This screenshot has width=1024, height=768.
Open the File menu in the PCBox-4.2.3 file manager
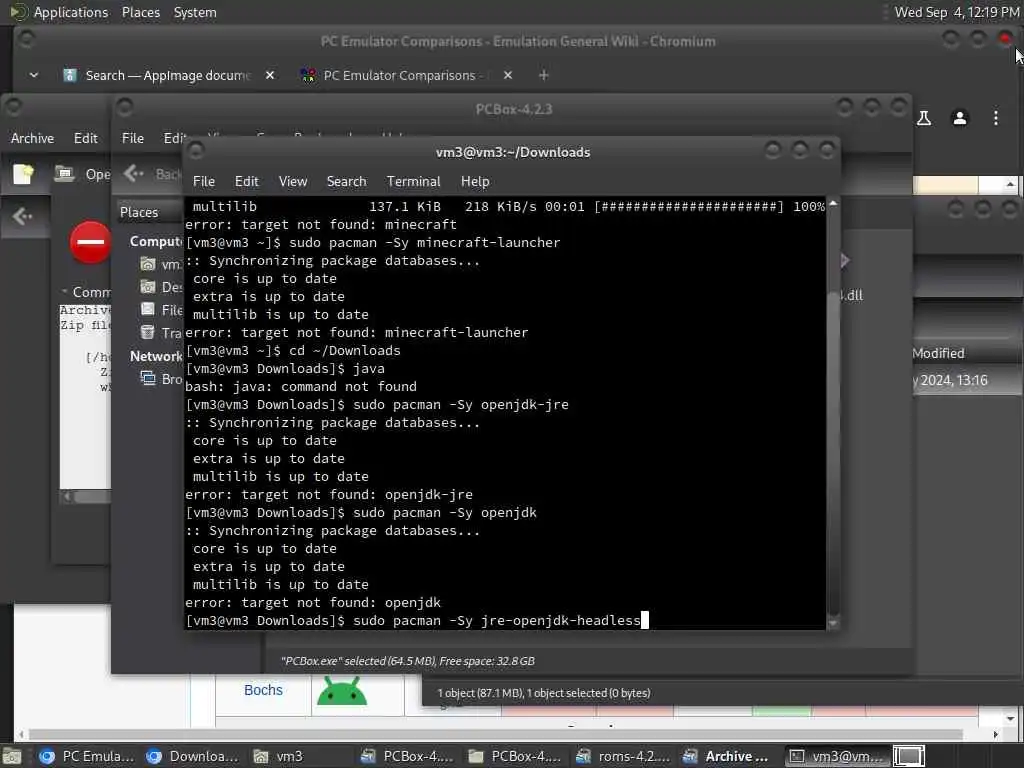[133, 138]
